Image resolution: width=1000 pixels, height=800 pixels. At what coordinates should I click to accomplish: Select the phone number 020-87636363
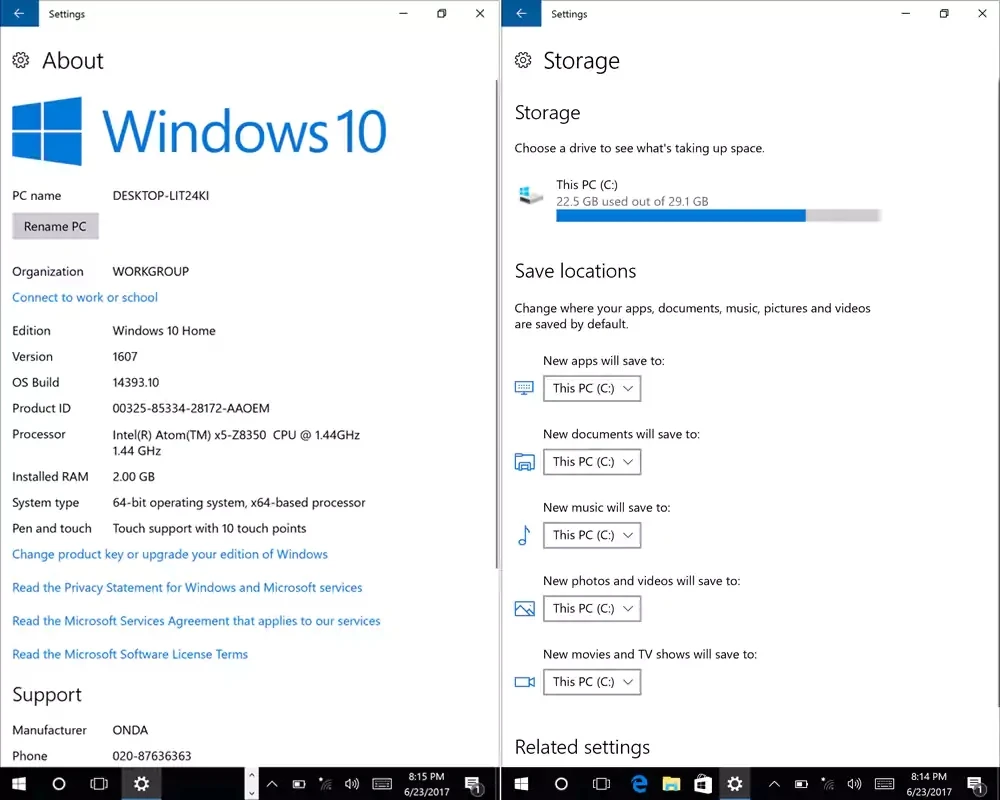[x=152, y=756]
